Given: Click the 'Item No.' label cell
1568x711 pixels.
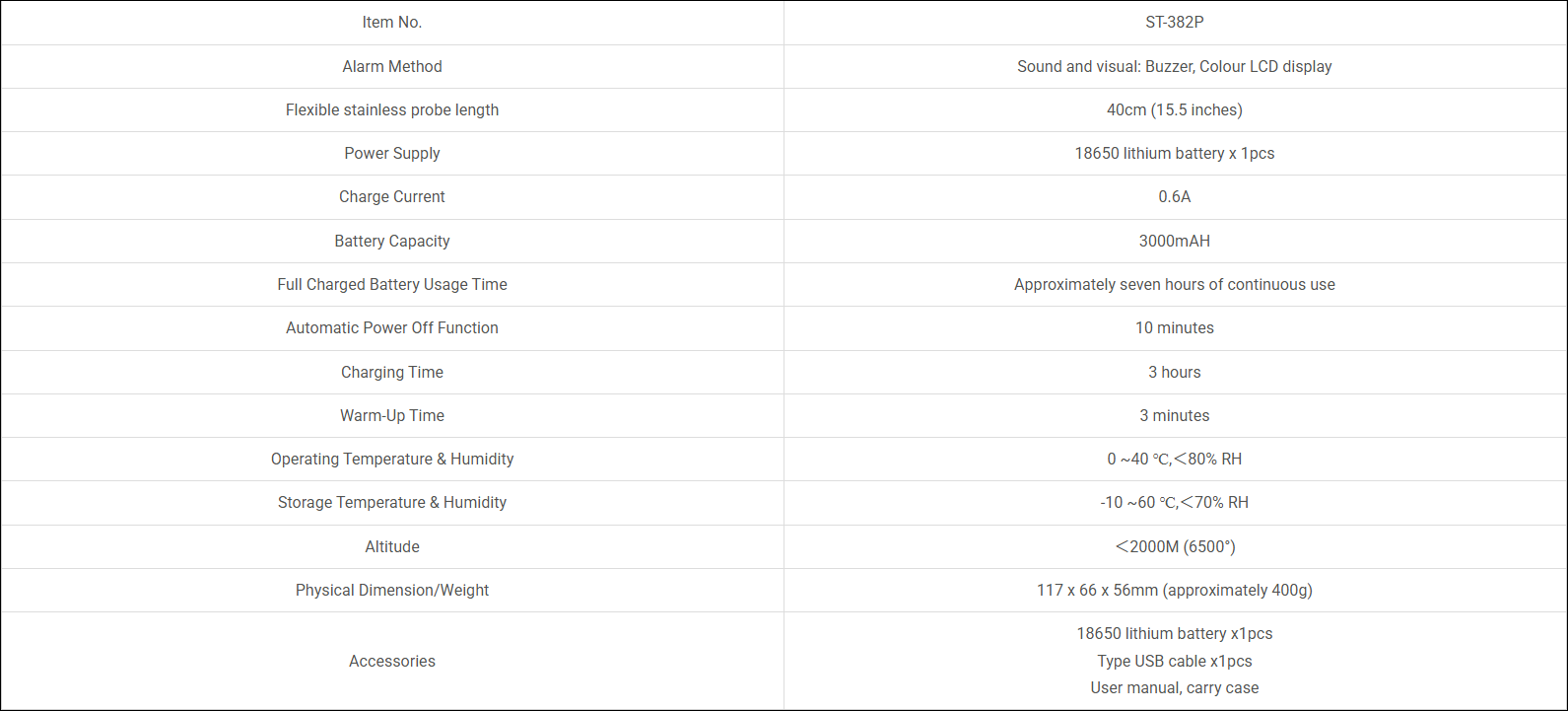Looking at the screenshot, I should (x=392, y=23).
